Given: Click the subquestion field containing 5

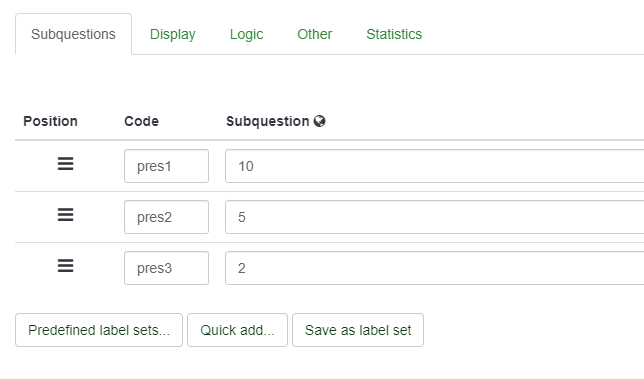Looking at the screenshot, I should point(435,217).
